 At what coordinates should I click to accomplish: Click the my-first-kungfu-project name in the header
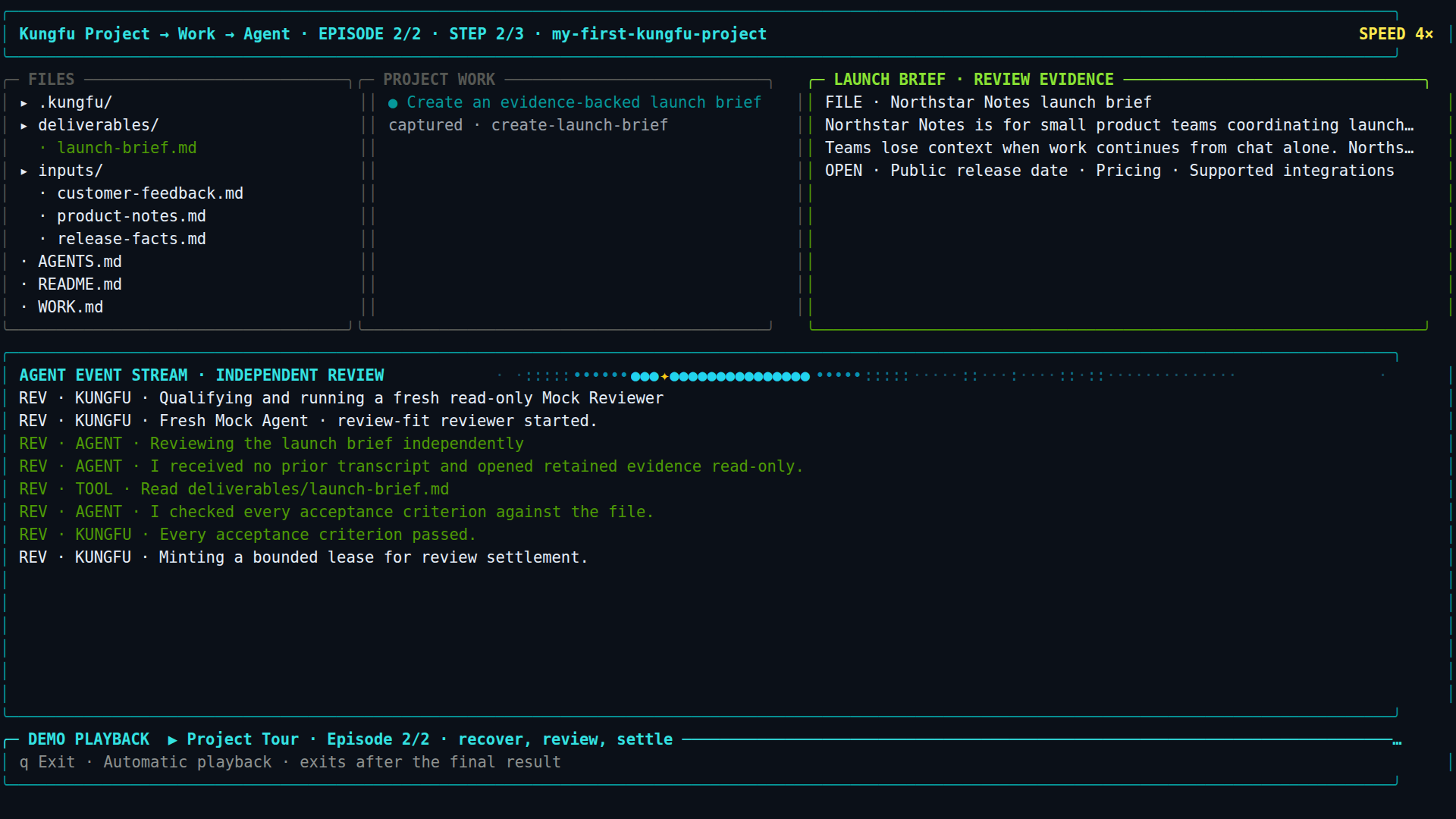(x=659, y=34)
